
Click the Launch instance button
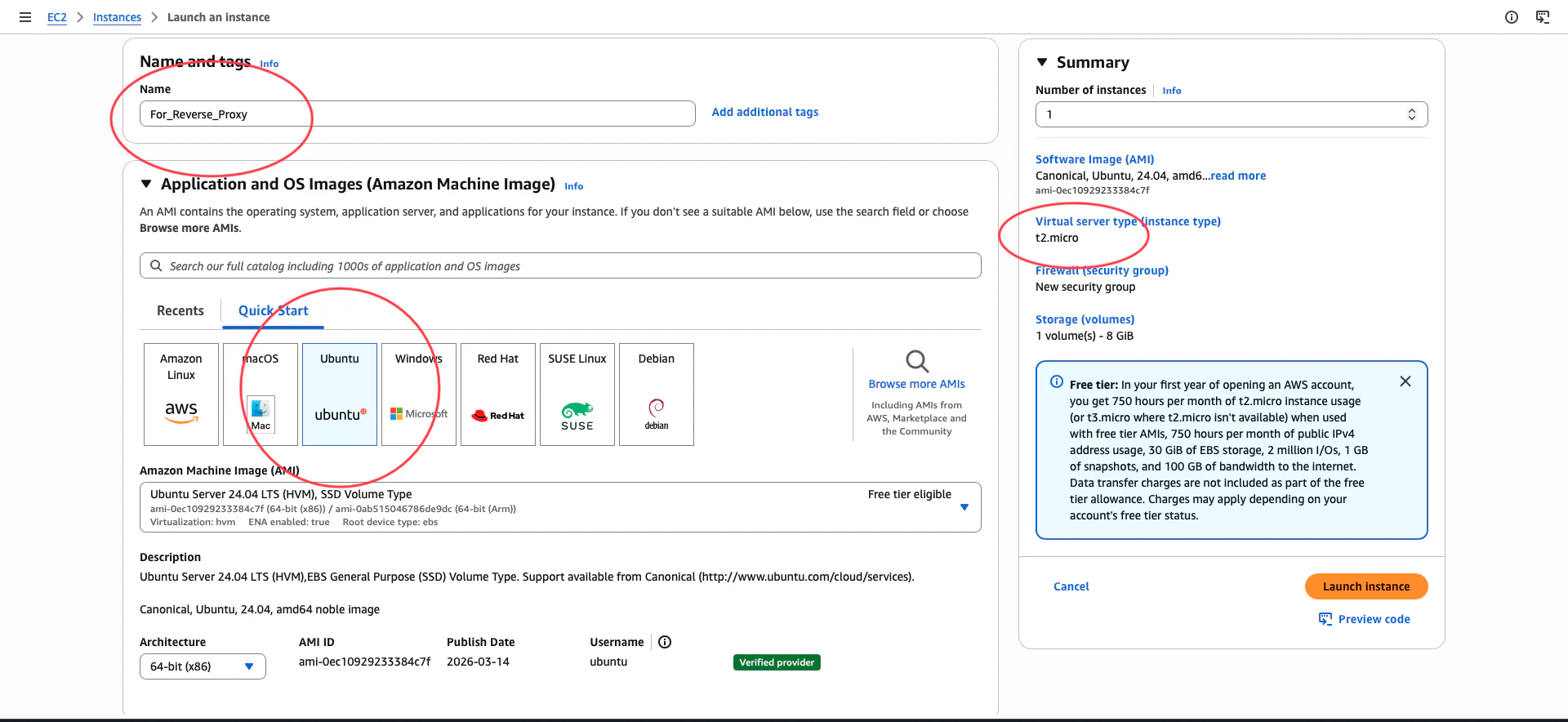click(1366, 586)
